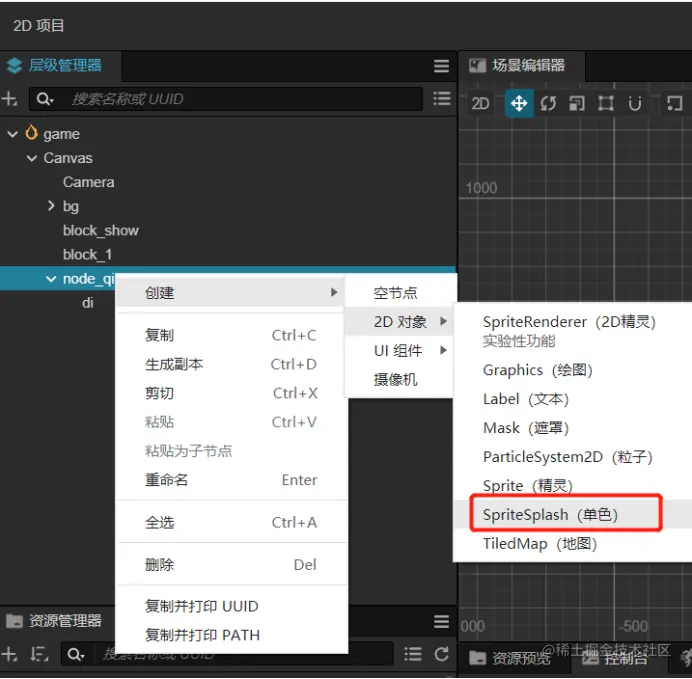This screenshot has width=692, height=679.
Task: Click the scene editor tab icon
Action: [x=477, y=66]
